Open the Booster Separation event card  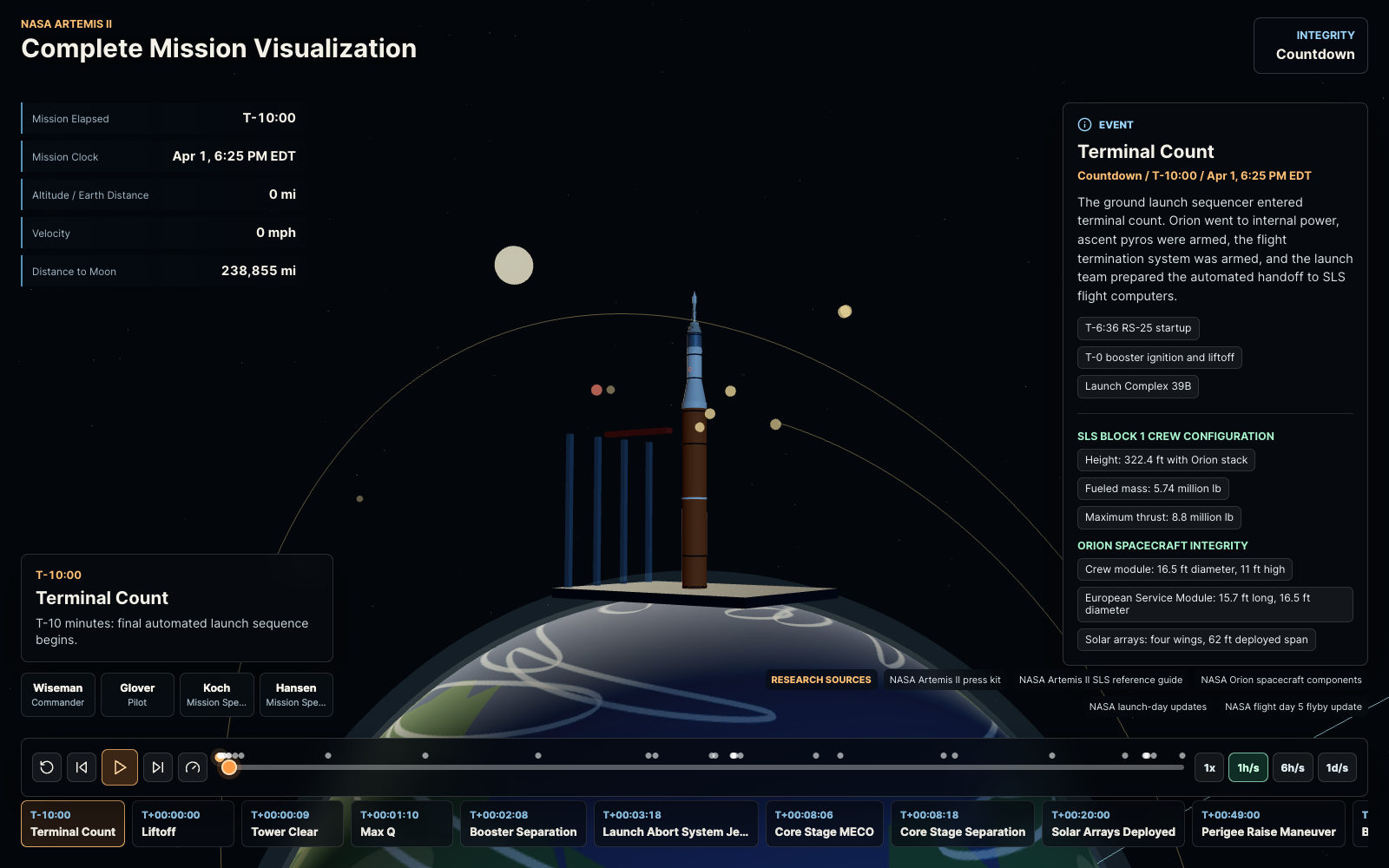[523, 823]
